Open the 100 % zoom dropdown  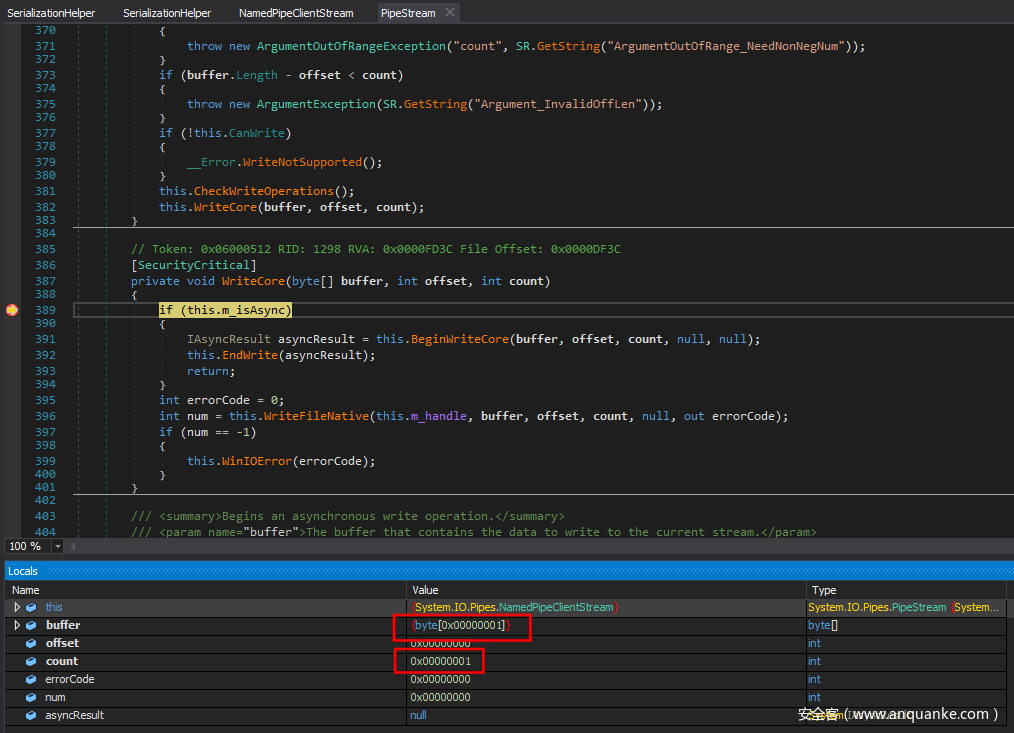coord(57,546)
